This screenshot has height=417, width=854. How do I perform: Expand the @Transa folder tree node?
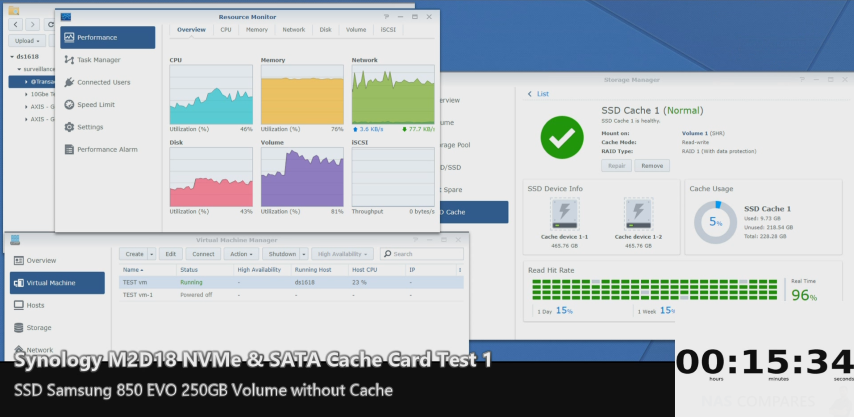point(27,82)
